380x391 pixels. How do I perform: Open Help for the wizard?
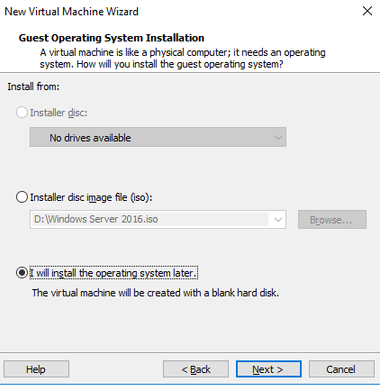click(x=36, y=369)
